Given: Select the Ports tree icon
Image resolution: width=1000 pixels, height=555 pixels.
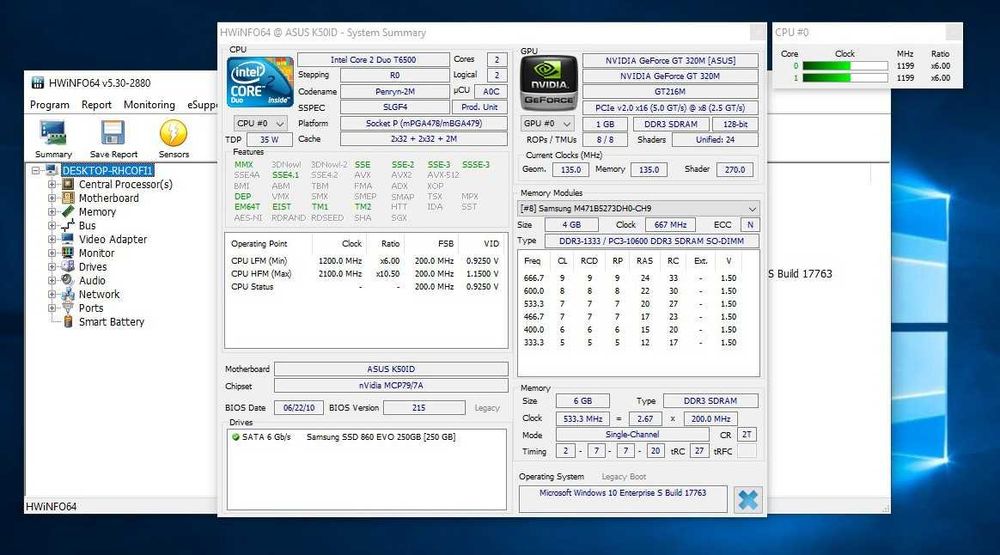Looking at the screenshot, I should pos(68,307).
